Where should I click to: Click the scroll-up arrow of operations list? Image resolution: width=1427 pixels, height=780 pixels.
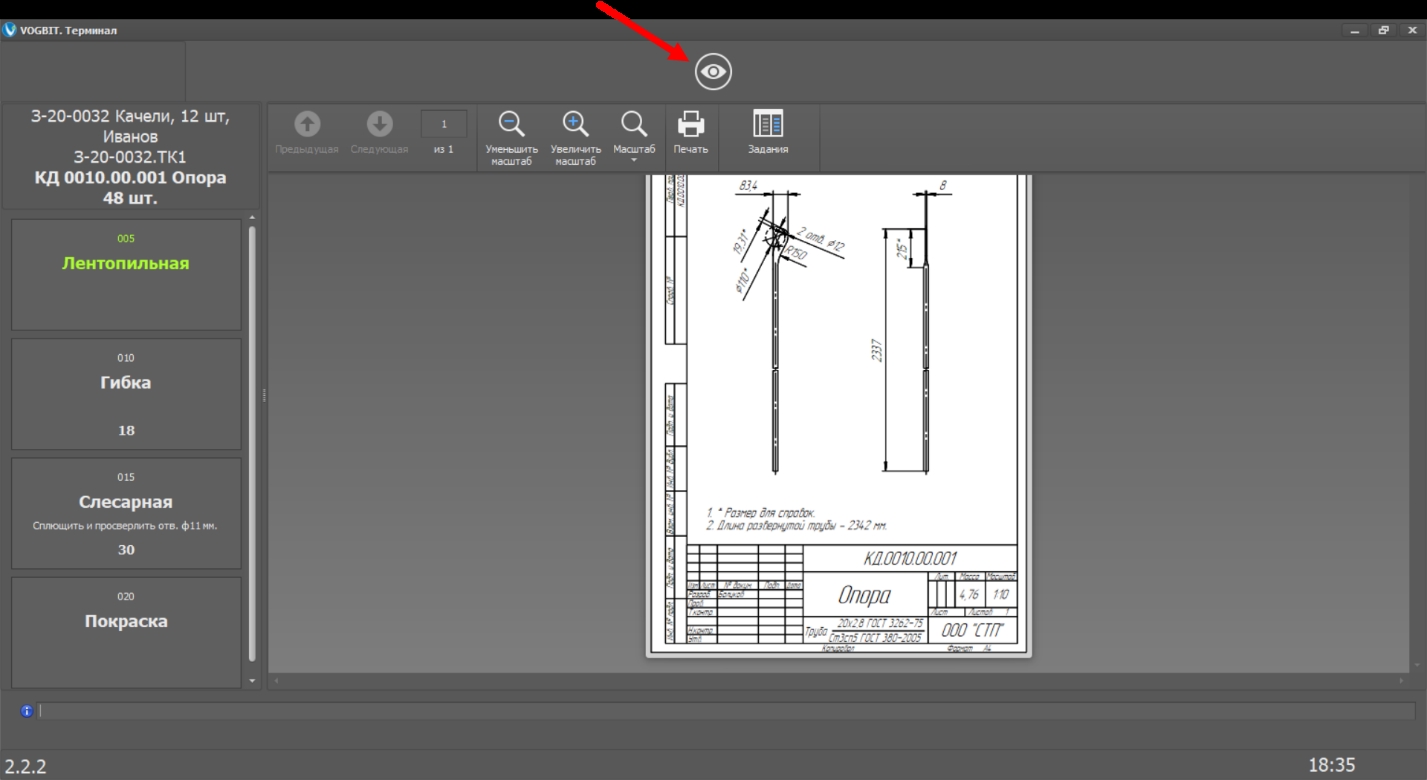(252, 218)
